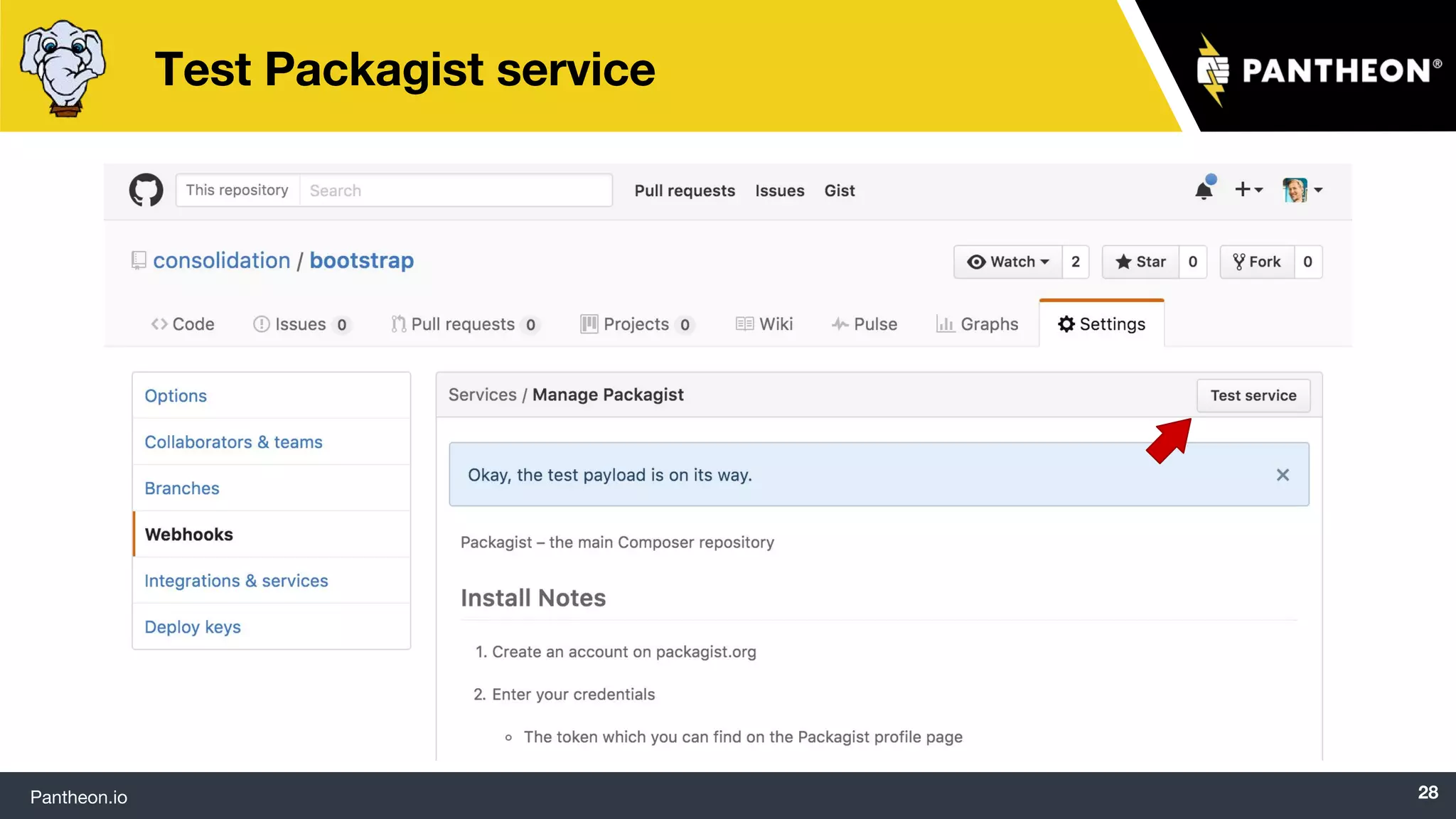The width and height of the screenshot is (1456, 819).
Task: Go to global Pull requests link
Action: pyautogui.click(x=685, y=191)
